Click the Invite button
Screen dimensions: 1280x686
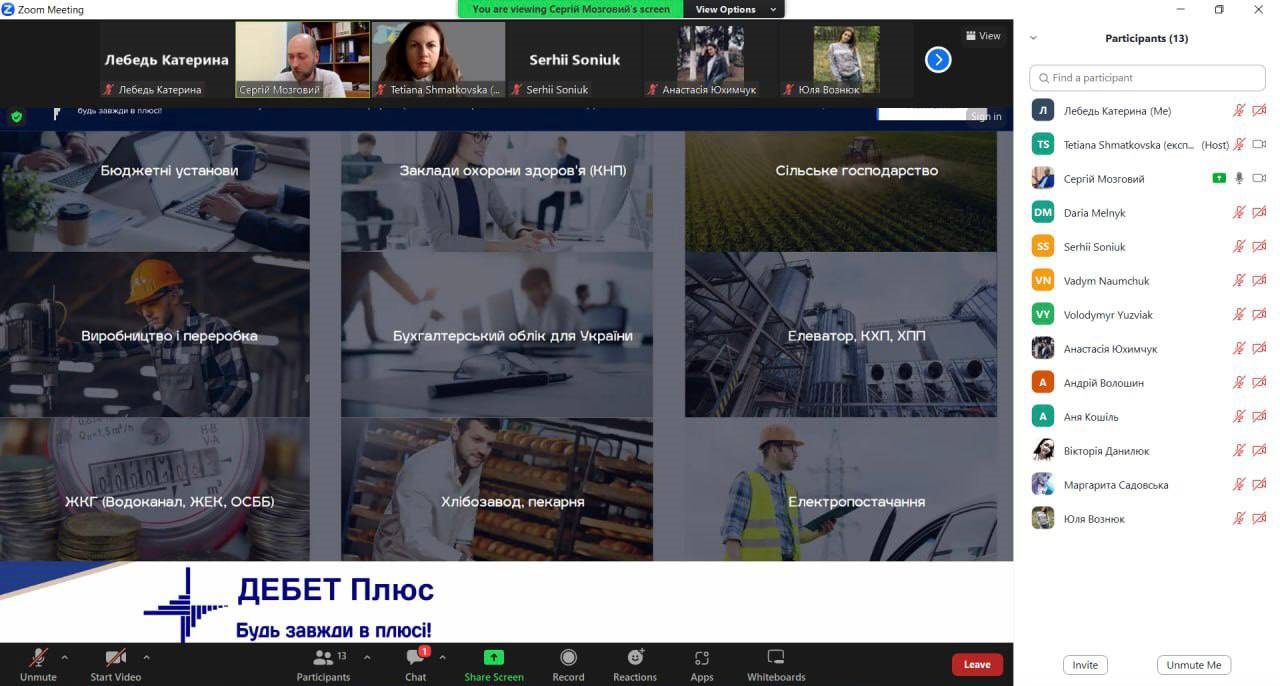pos(1085,665)
